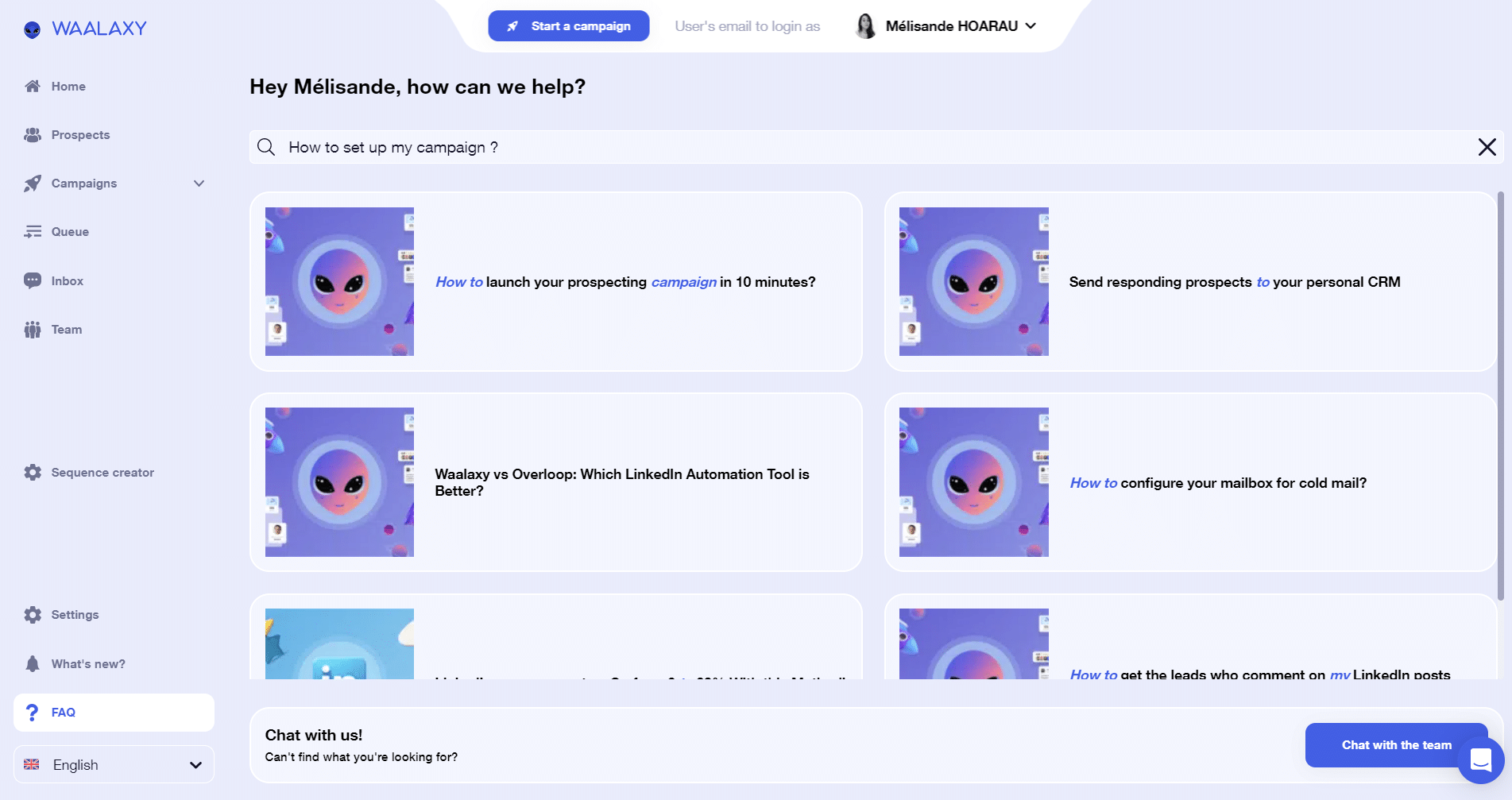Click the Campaigns rocket icon in sidebar
Viewport: 1512px width, 800px height.
click(33, 184)
